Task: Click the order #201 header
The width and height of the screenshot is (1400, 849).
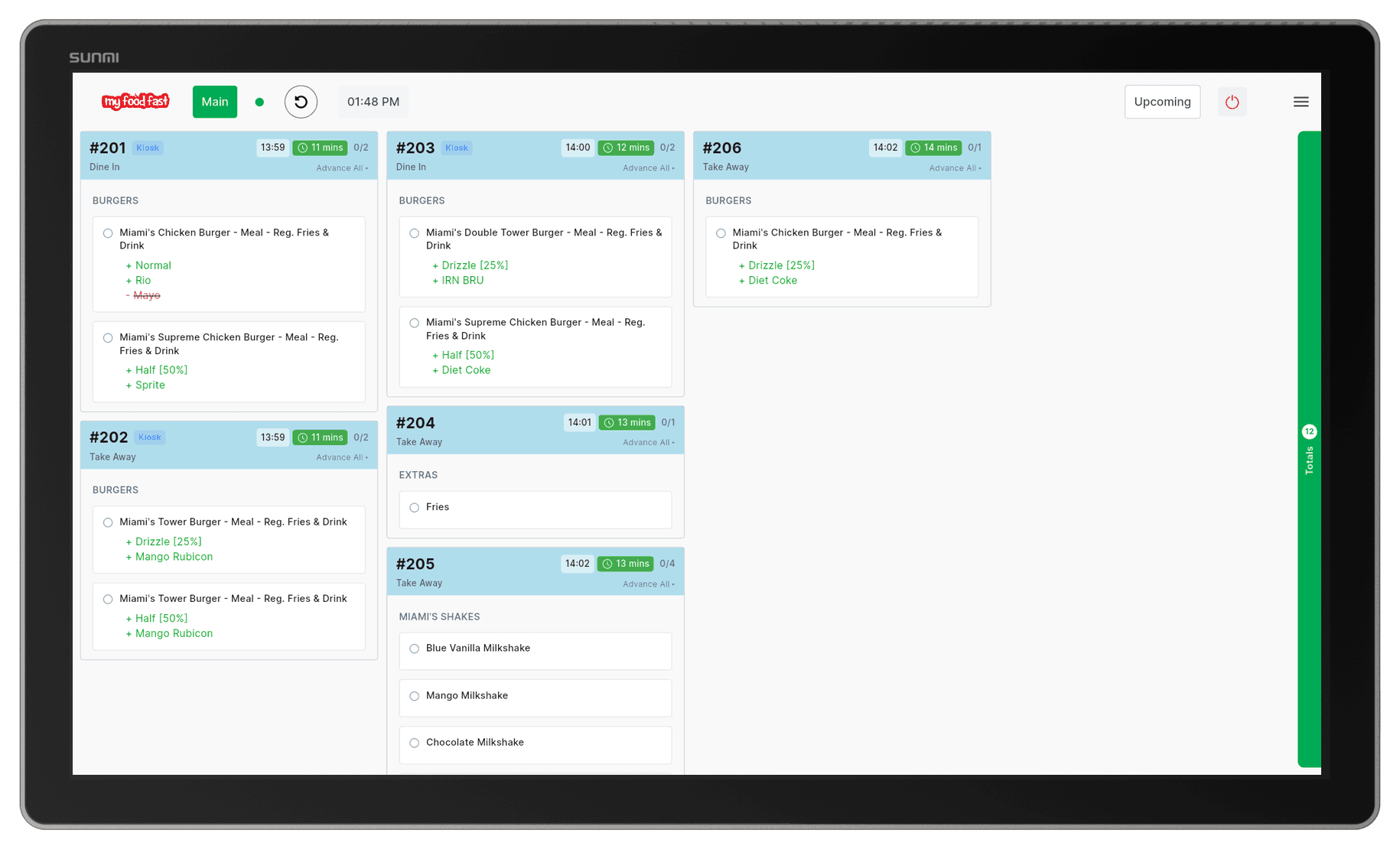Action: pos(229,155)
